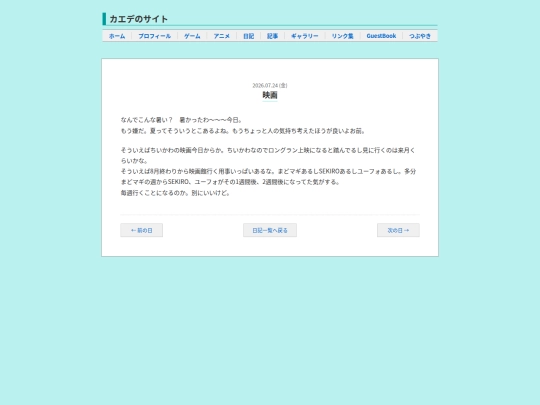Click the line starting そういえば8月終わりから
The image size is (540, 405).
coord(268,171)
